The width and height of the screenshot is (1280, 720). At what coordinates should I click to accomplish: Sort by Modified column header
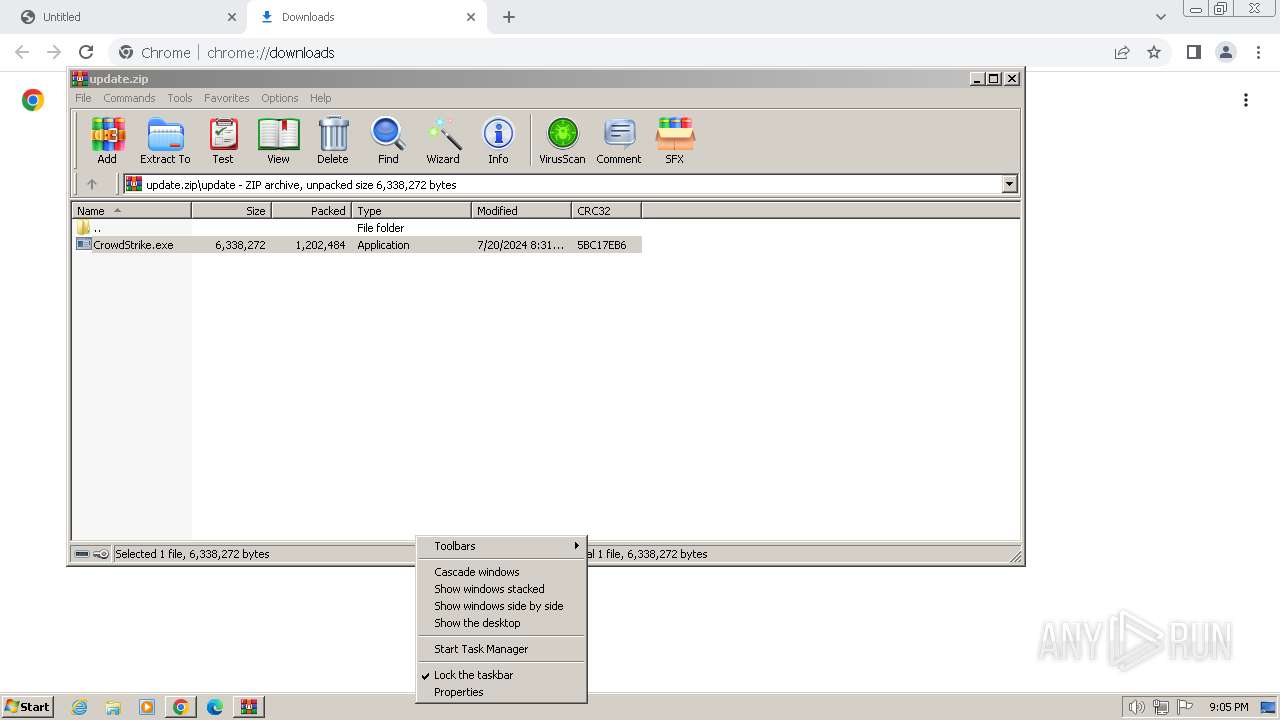(x=522, y=211)
